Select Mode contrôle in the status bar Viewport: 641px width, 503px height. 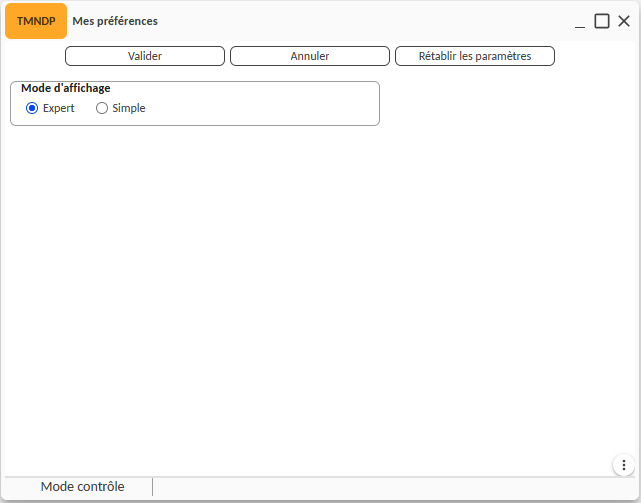pyautogui.click(x=82, y=487)
